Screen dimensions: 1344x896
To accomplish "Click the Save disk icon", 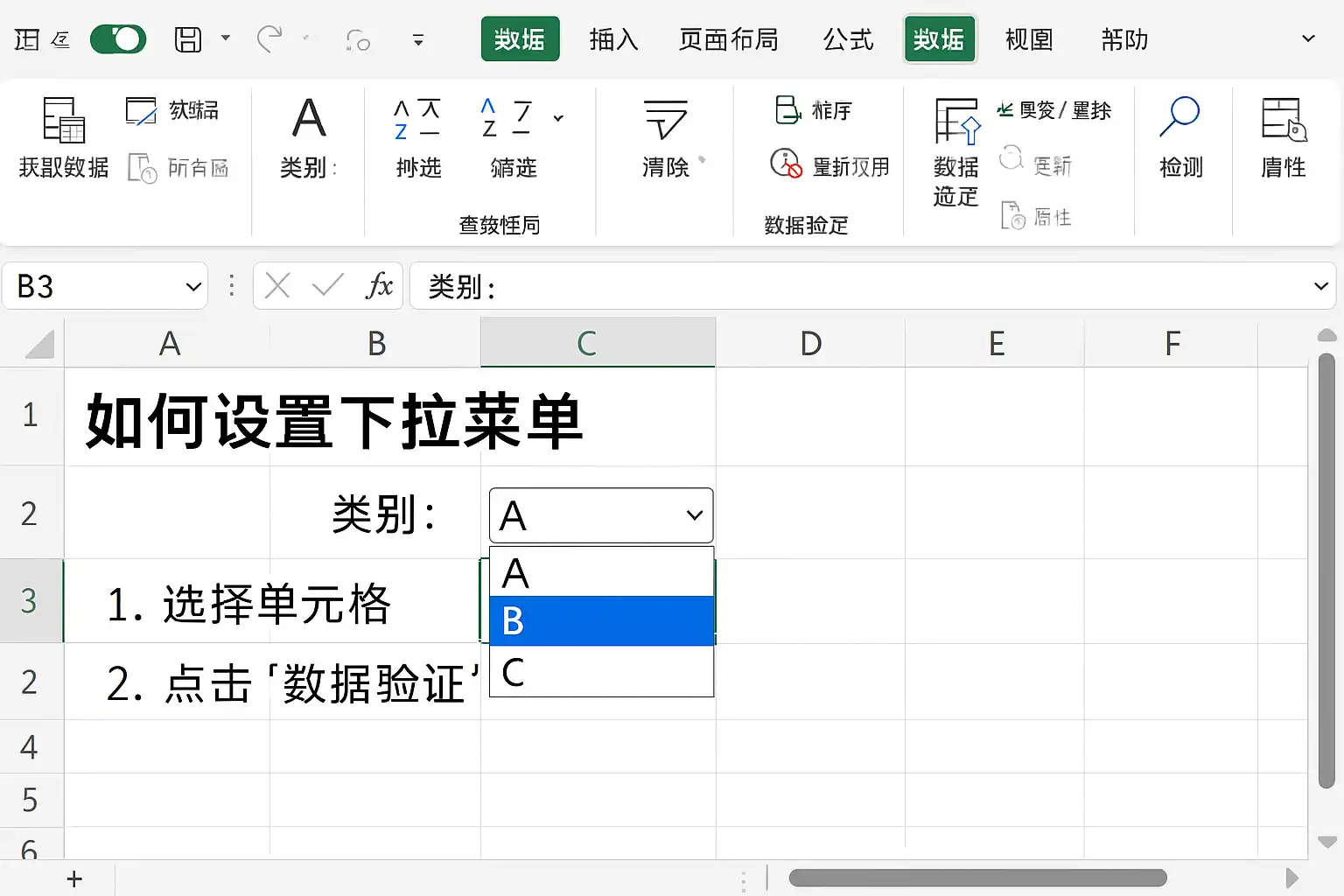I will pos(188,39).
